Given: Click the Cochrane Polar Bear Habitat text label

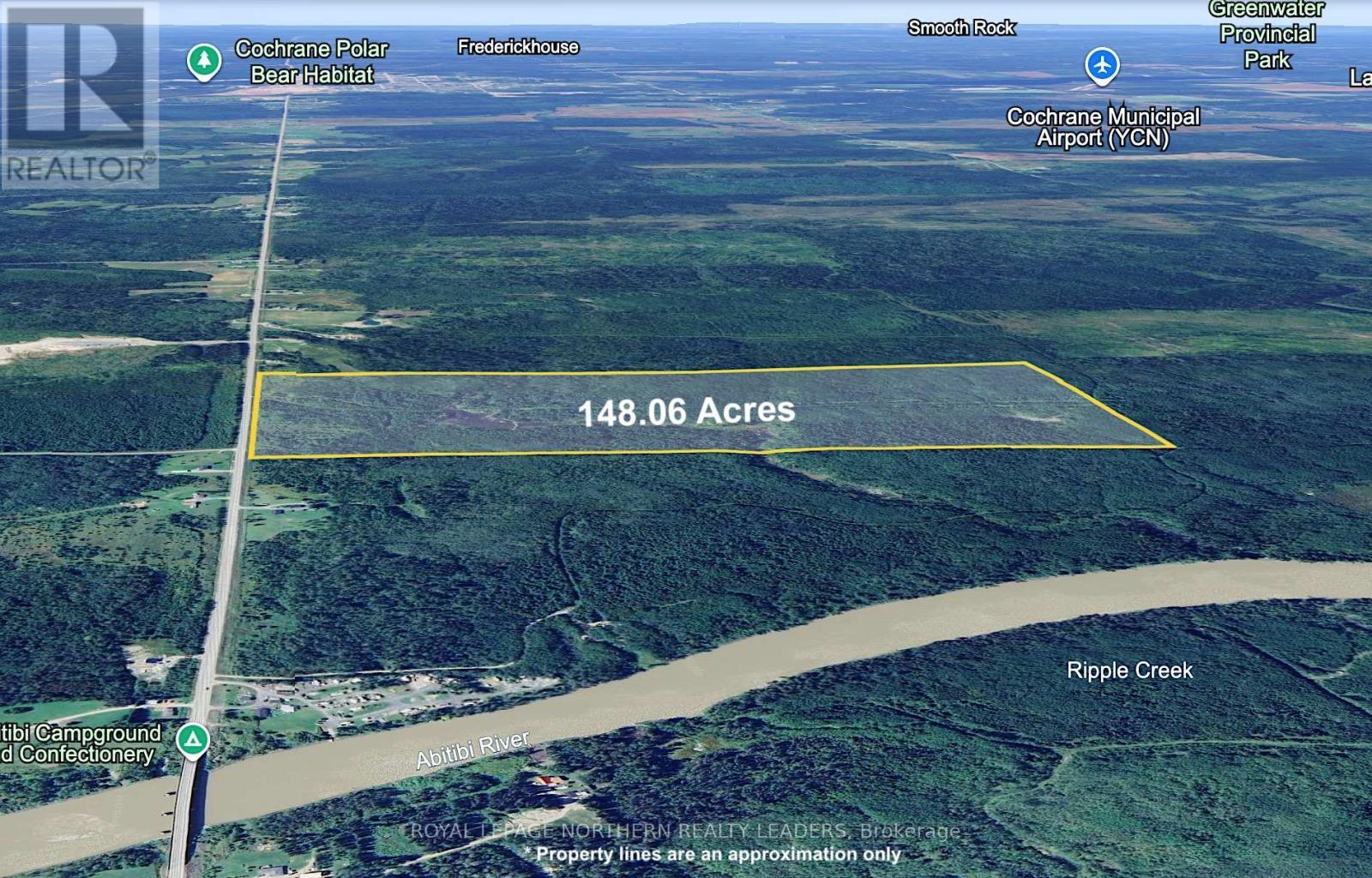Looking at the screenshot, I should pyautogui.click(x=311, y=62).
